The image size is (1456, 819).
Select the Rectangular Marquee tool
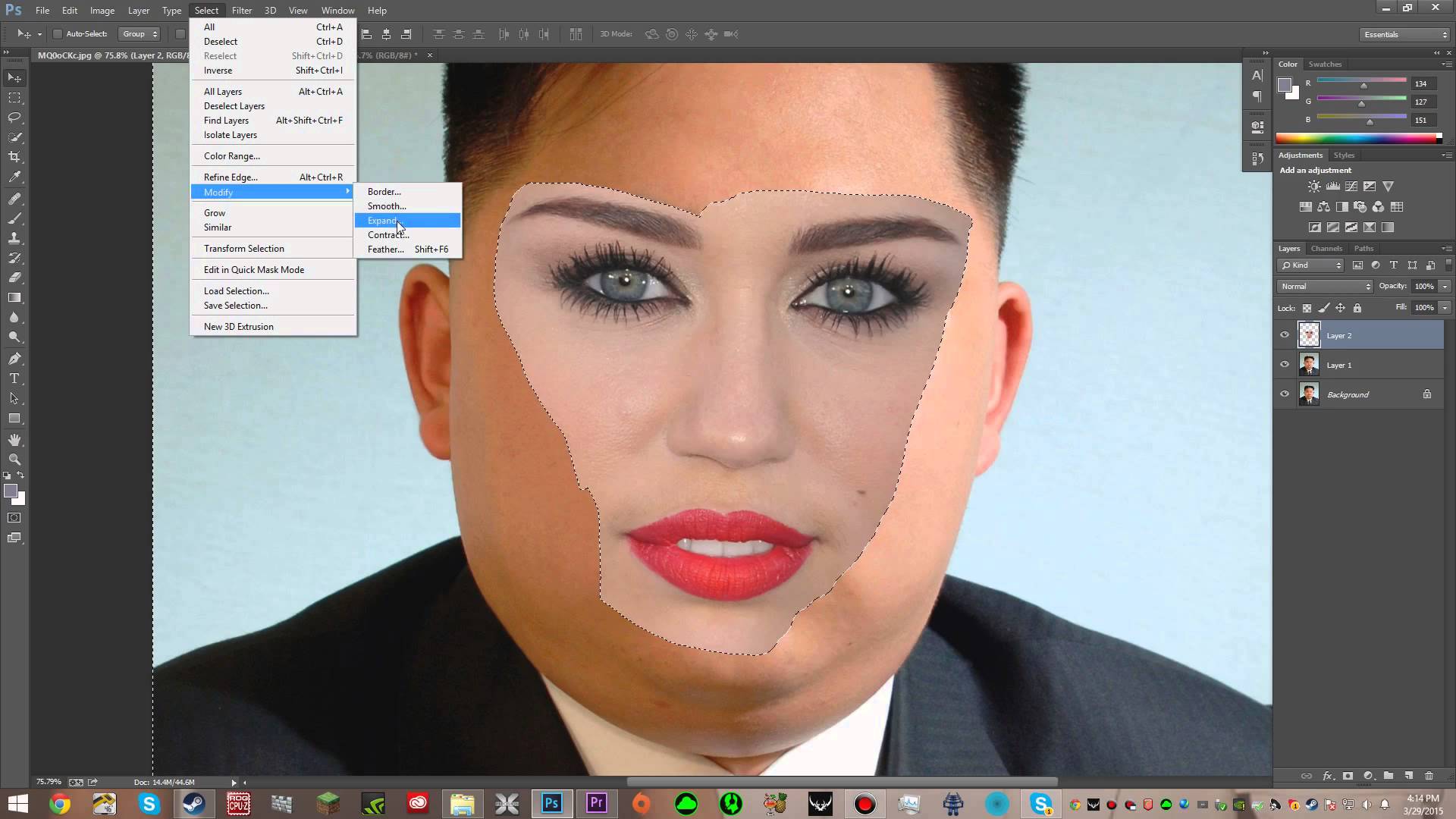14,98
